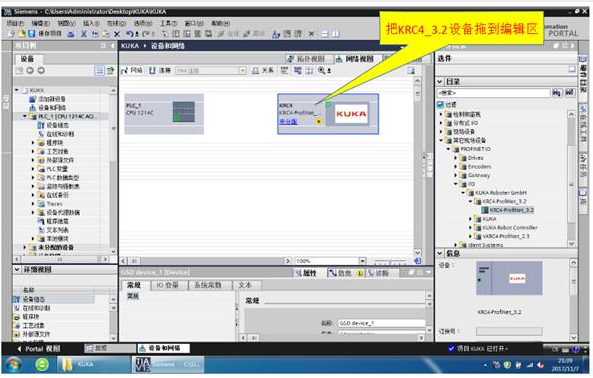593x378 pixels.
Task: Open the IO 变量 properties tab
Action: point(167,285)
